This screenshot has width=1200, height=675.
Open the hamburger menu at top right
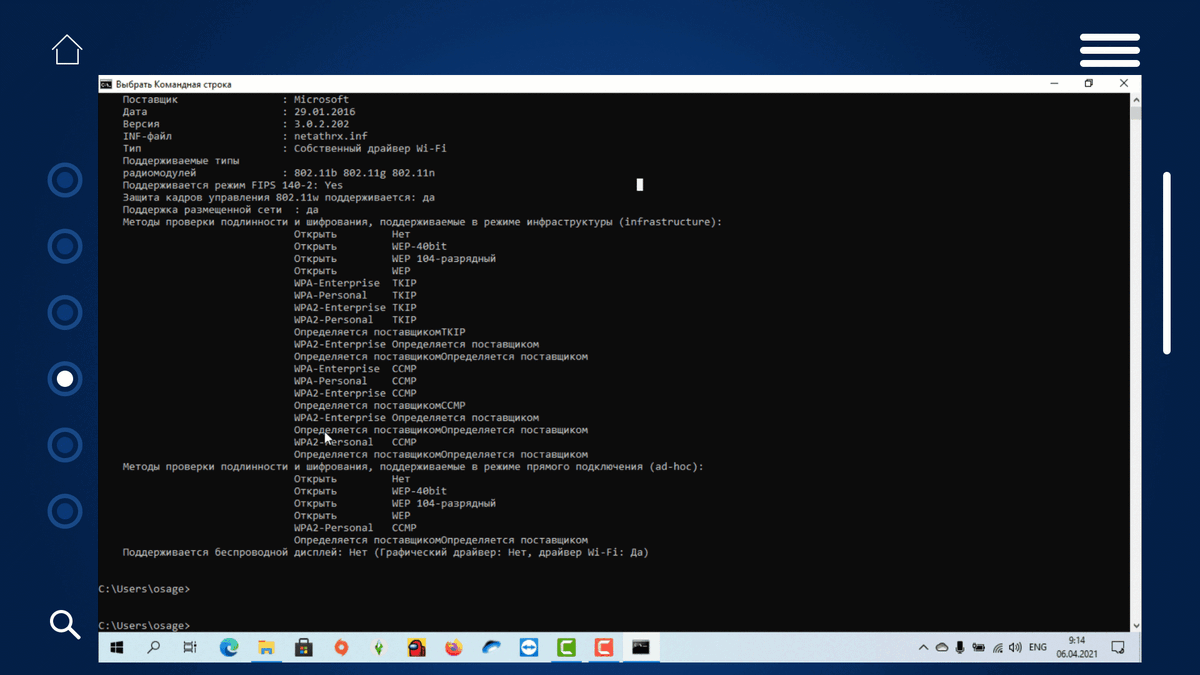(x=1110, y=50)
